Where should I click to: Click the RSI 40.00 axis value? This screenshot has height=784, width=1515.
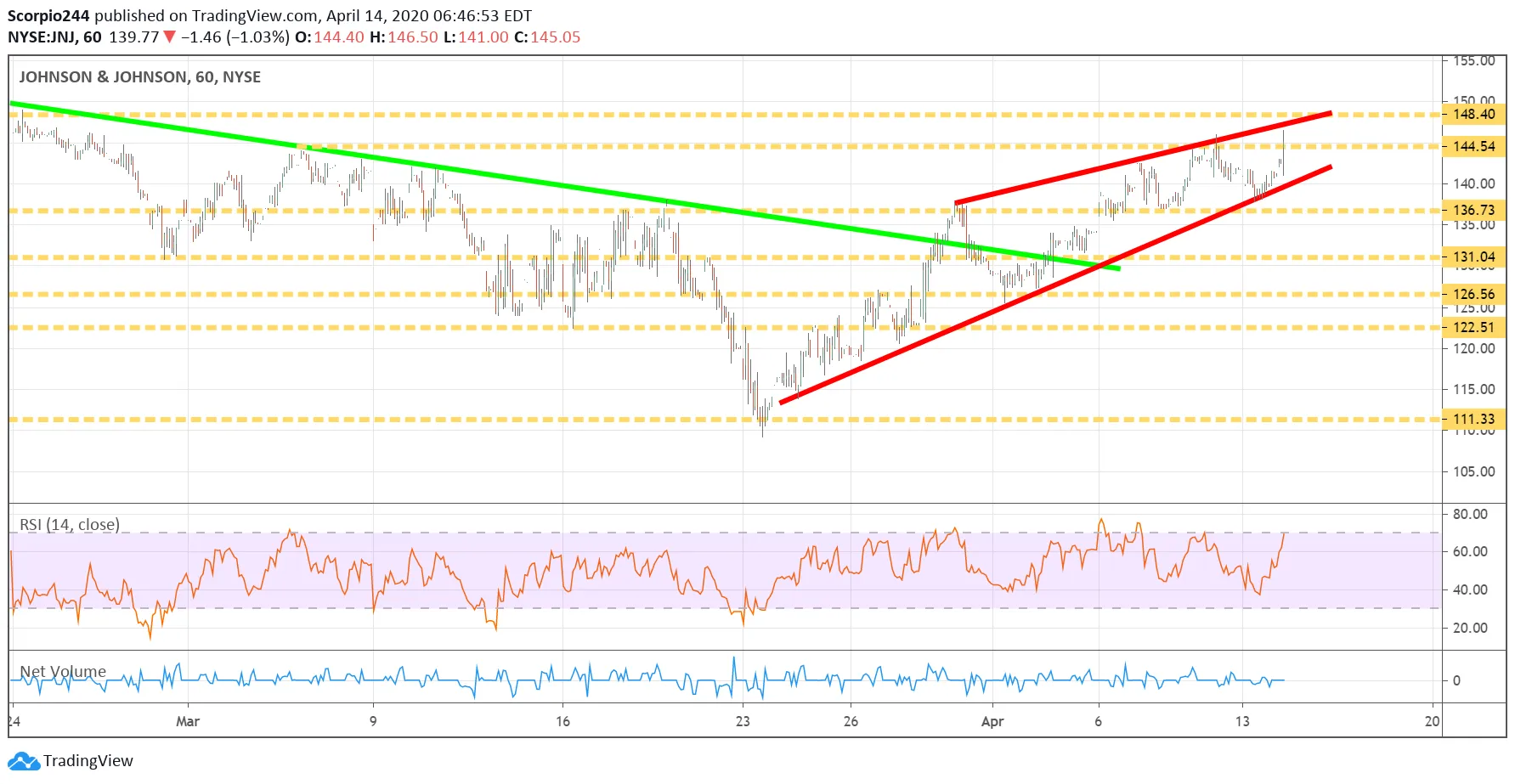(1470, 589)
